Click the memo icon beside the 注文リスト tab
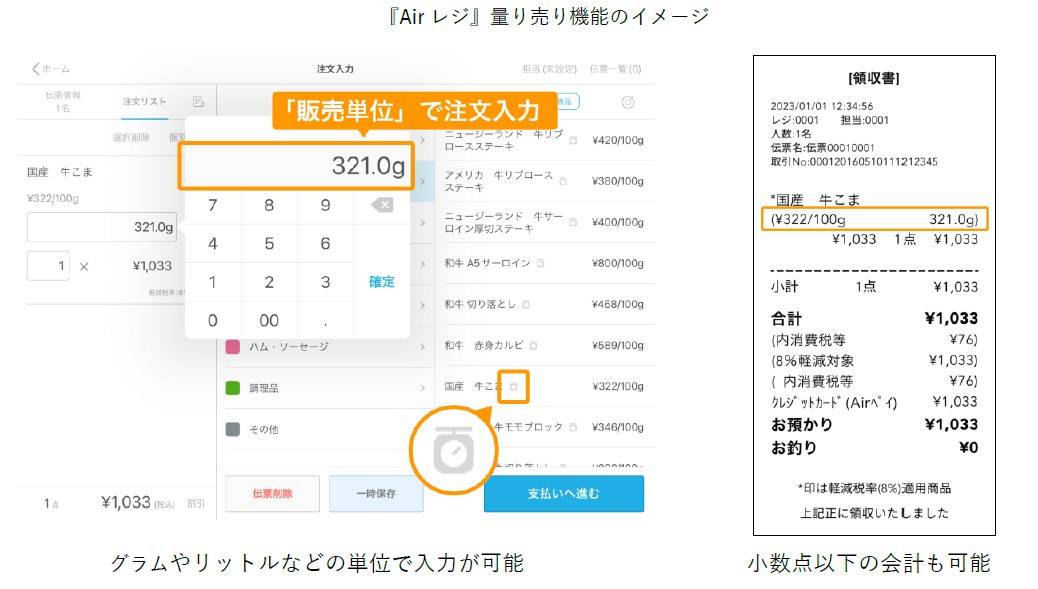This screenshot has width=1038, height=589. click(196, 101)
